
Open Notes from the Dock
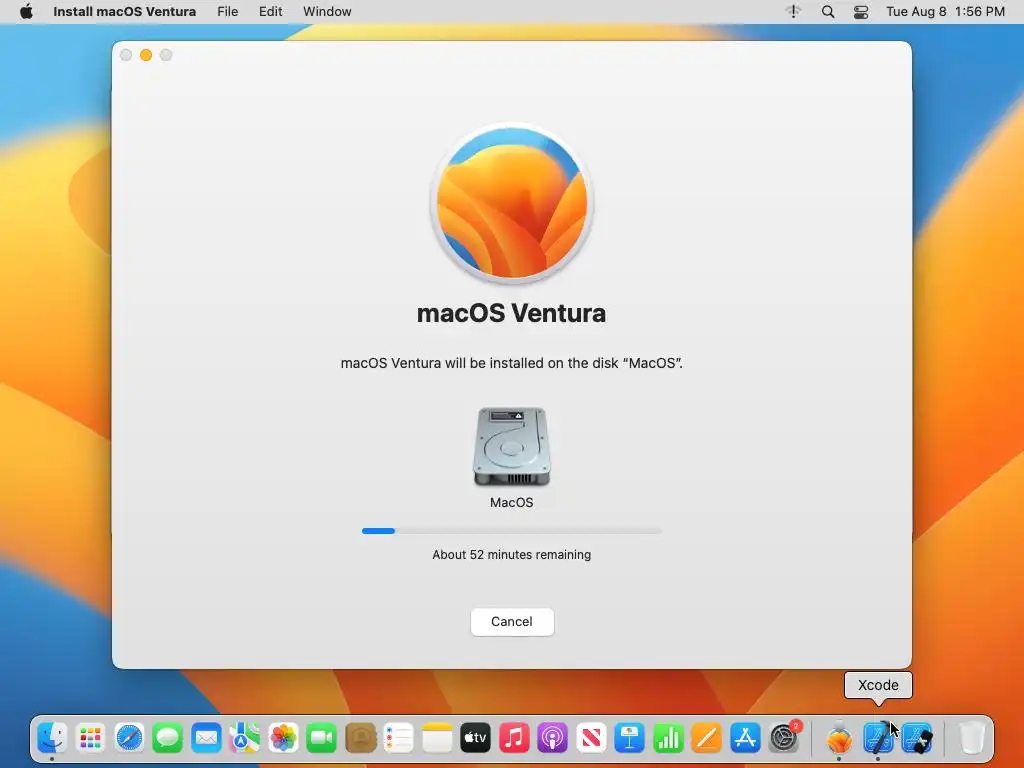(x=437, y=738)
